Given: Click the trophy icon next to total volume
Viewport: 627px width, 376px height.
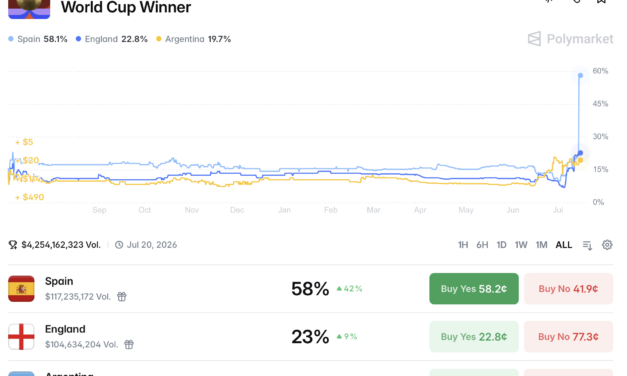Looking at the screenshot, I should click(x=13, y=245).
